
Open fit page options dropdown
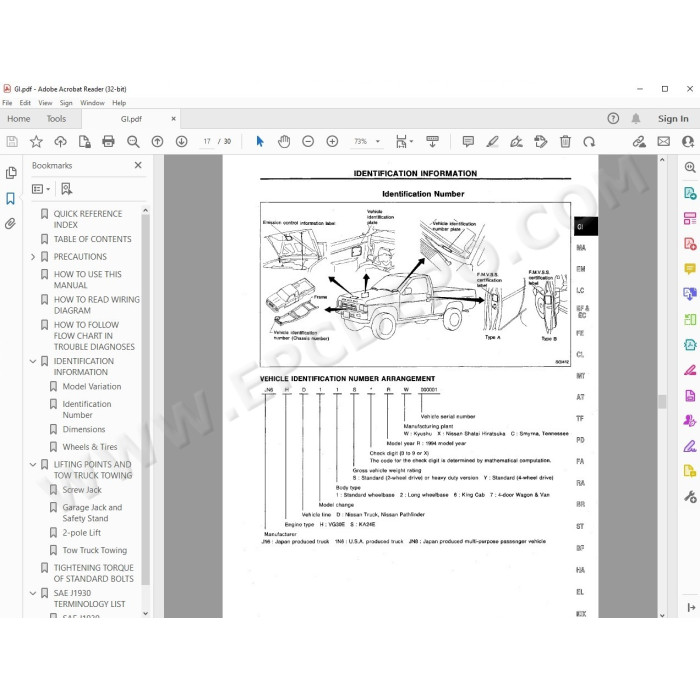point(411,142)
